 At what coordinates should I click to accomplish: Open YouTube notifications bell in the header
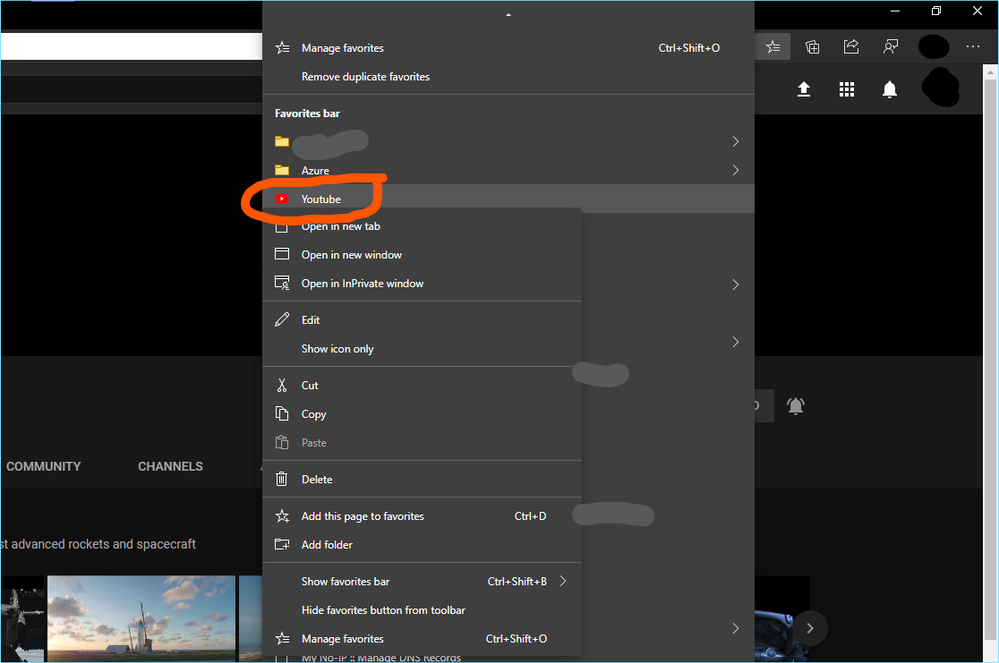889,89
